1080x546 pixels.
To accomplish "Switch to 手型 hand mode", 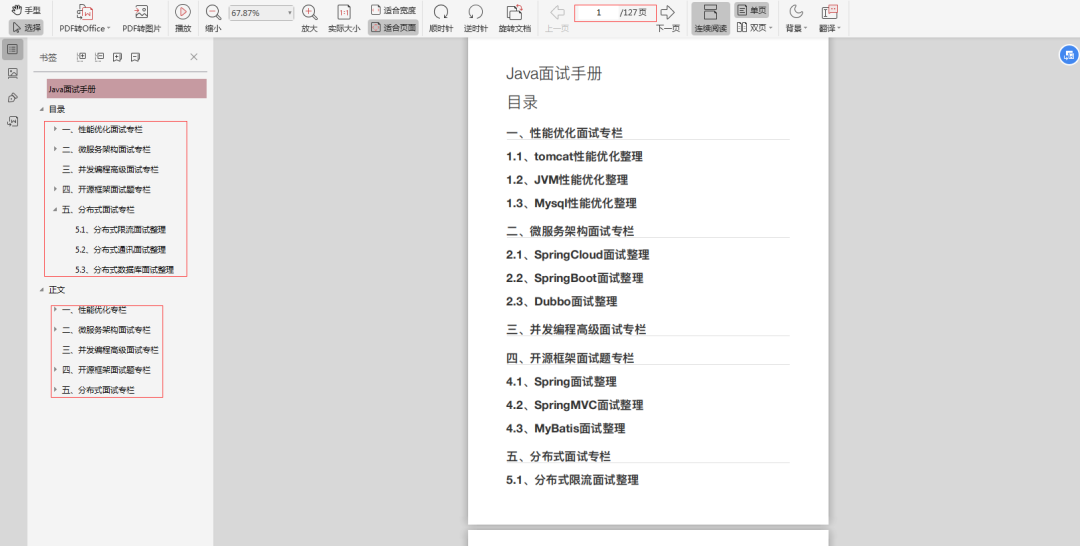I will click(26, 10).
